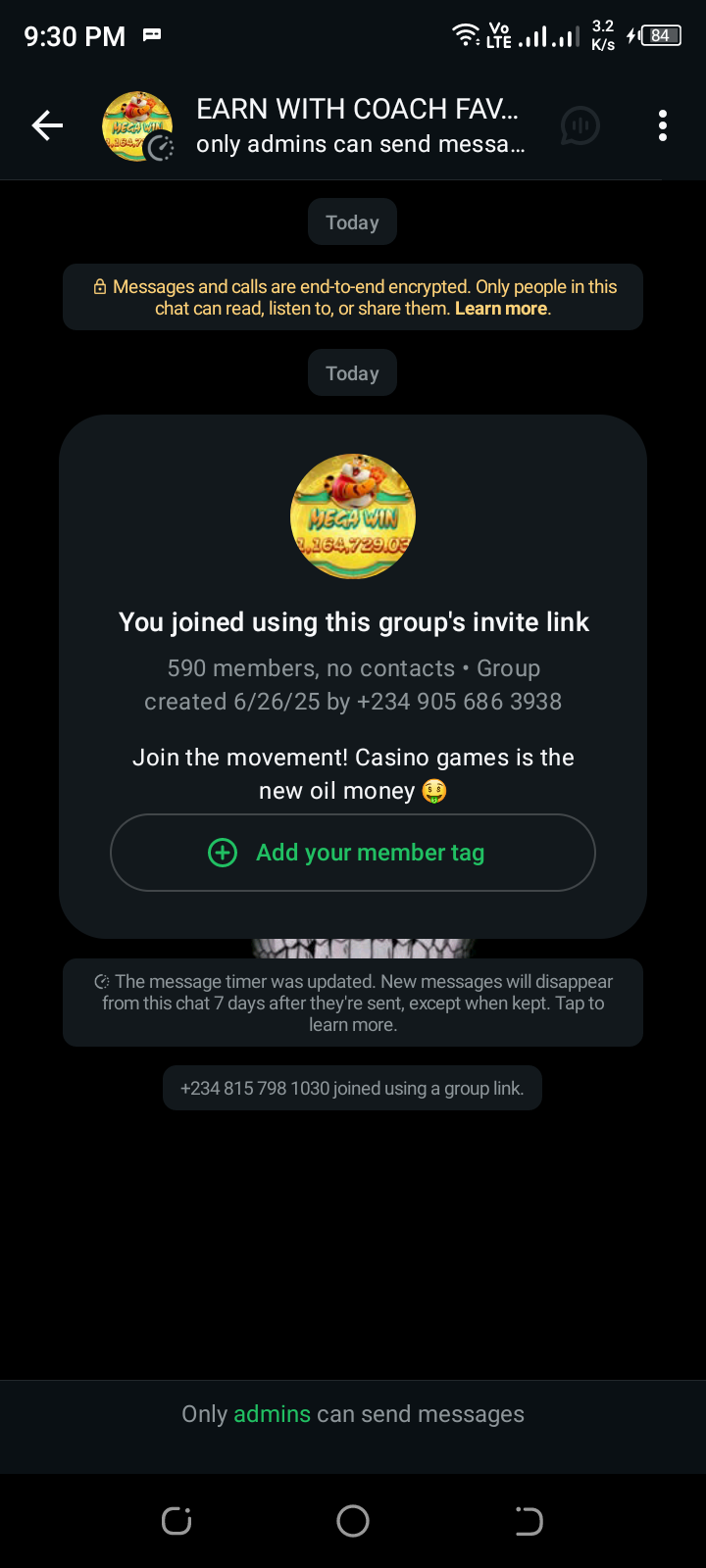
Task: Tap the recent apps navigation button
Action: [176, 1521]
